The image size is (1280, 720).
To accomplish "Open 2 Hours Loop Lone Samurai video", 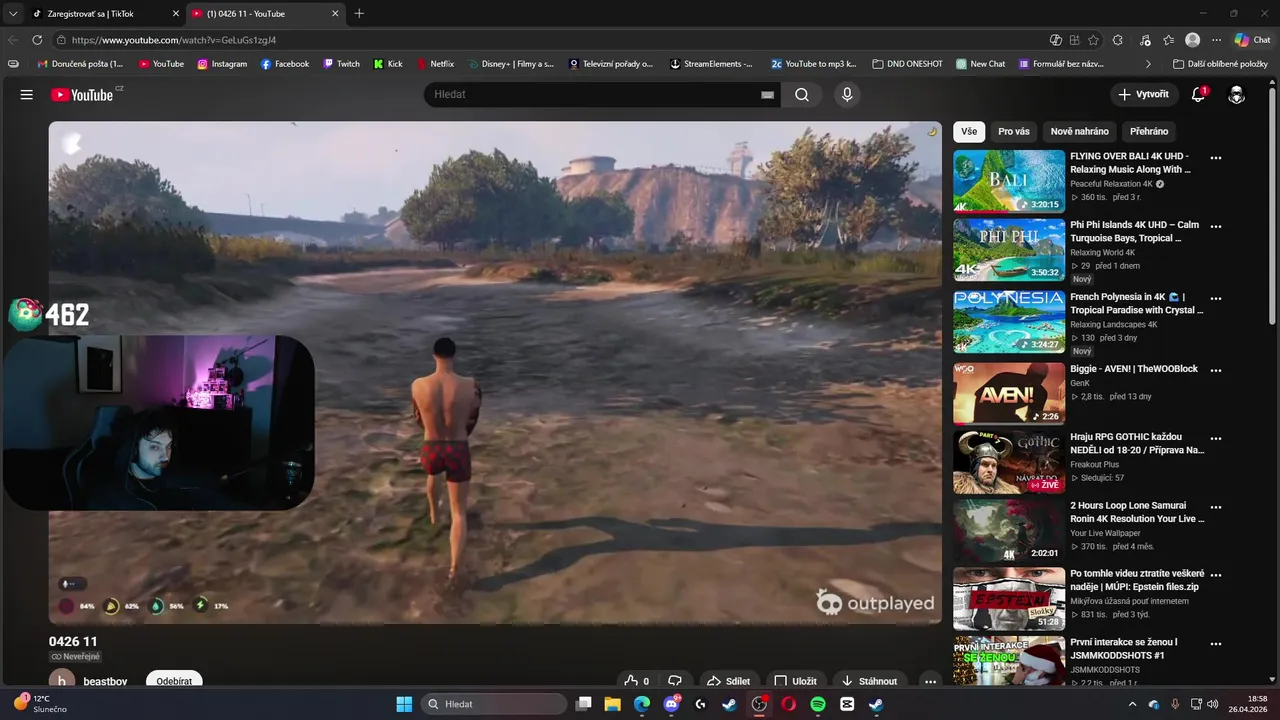I will pyautogui.click(x=1009, y=531).
